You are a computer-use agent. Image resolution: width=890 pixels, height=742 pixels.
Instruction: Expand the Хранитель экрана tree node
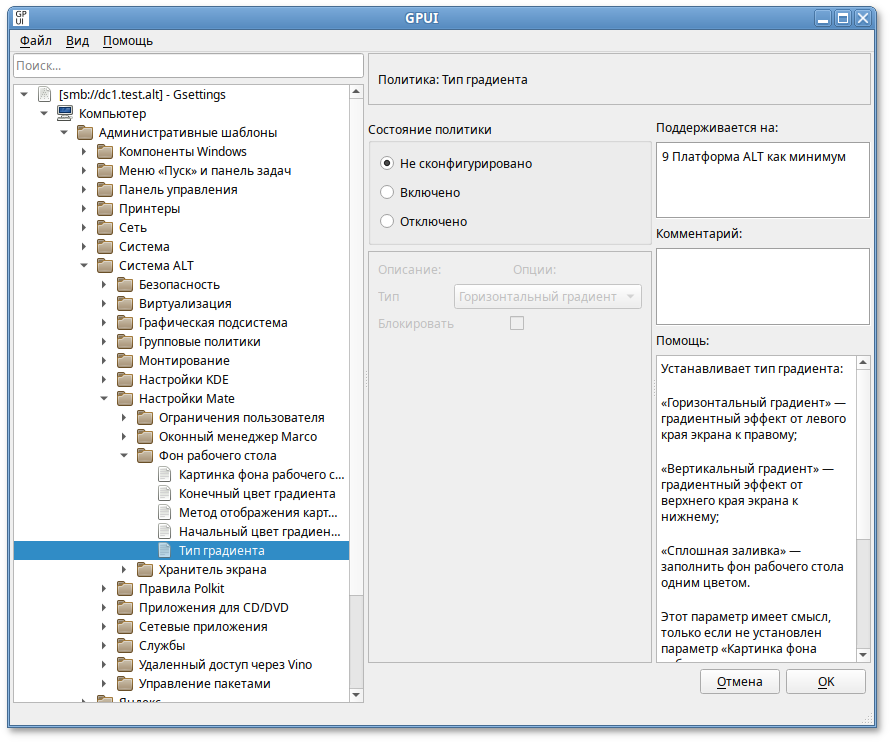[124, 570]
